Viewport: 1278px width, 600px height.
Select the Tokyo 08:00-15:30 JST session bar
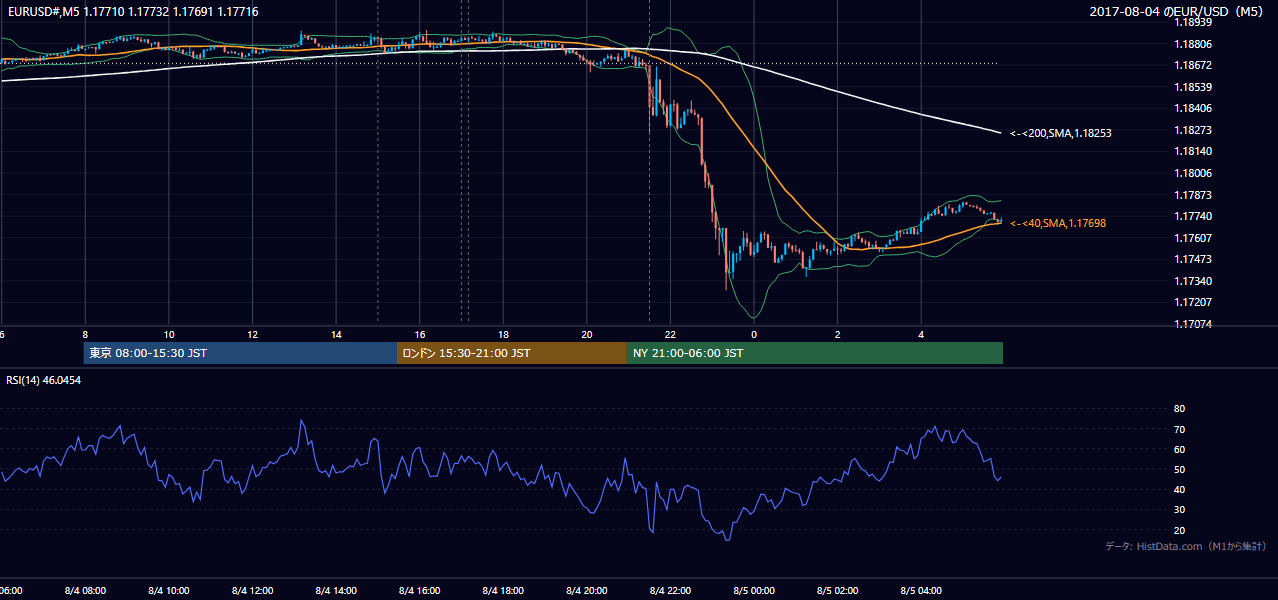[x=240, y=353]
